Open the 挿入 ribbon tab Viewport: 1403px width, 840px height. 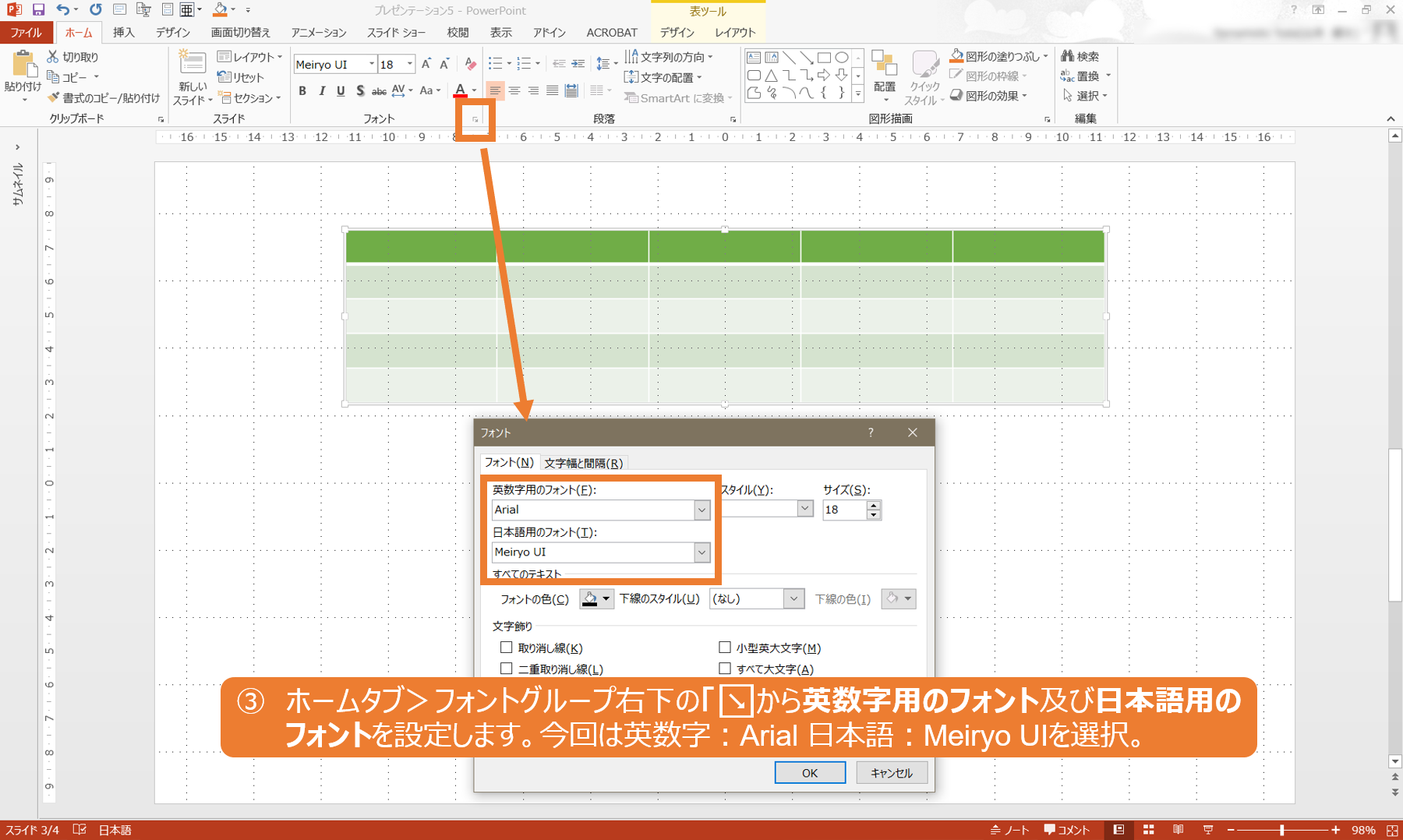tap(123, 33)
